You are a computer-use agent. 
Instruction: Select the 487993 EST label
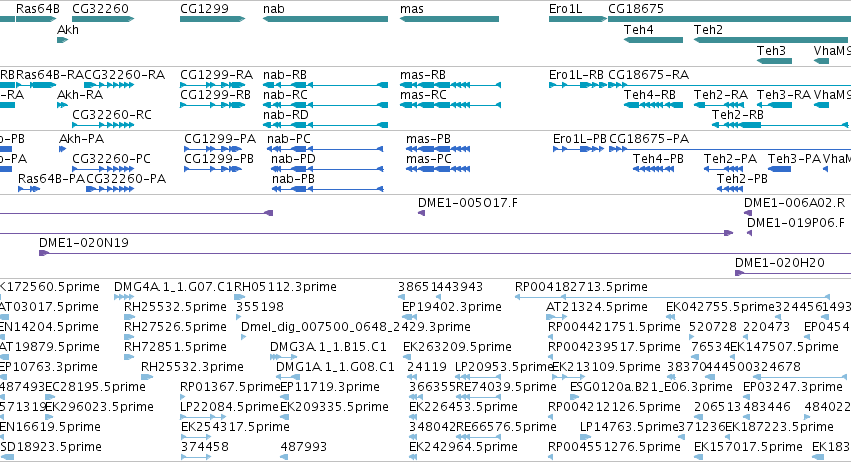[303, 447]
